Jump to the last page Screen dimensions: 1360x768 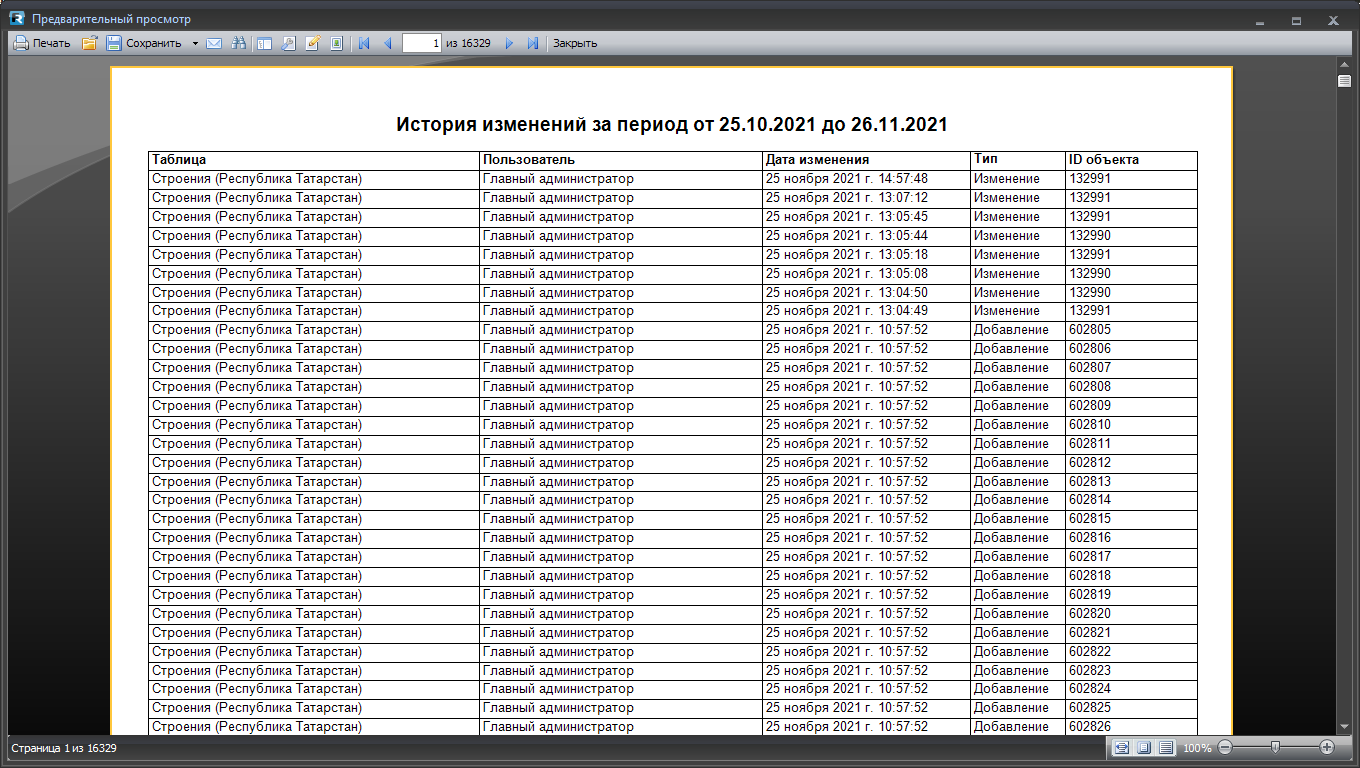[x=533, y=43]
